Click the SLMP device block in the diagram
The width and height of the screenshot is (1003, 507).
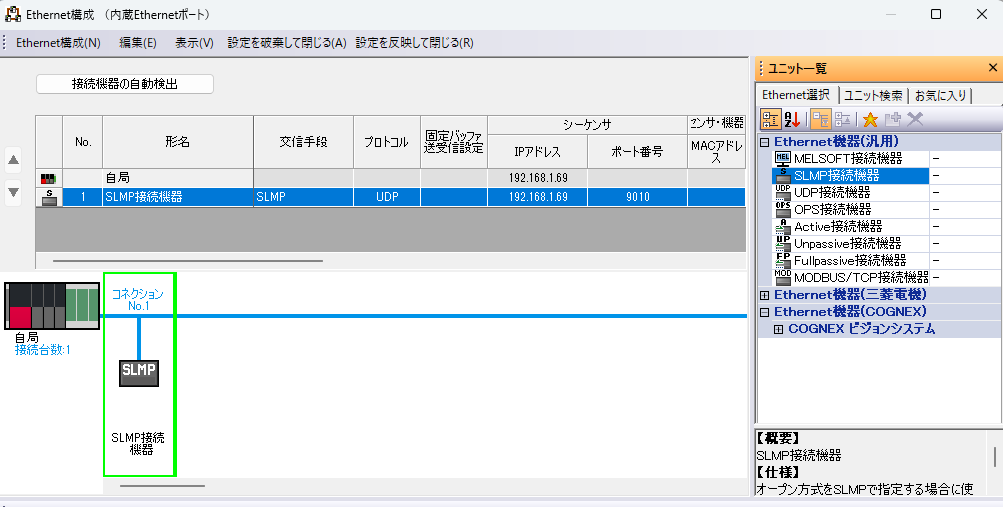pyautogui.click(x=139, y=371)
